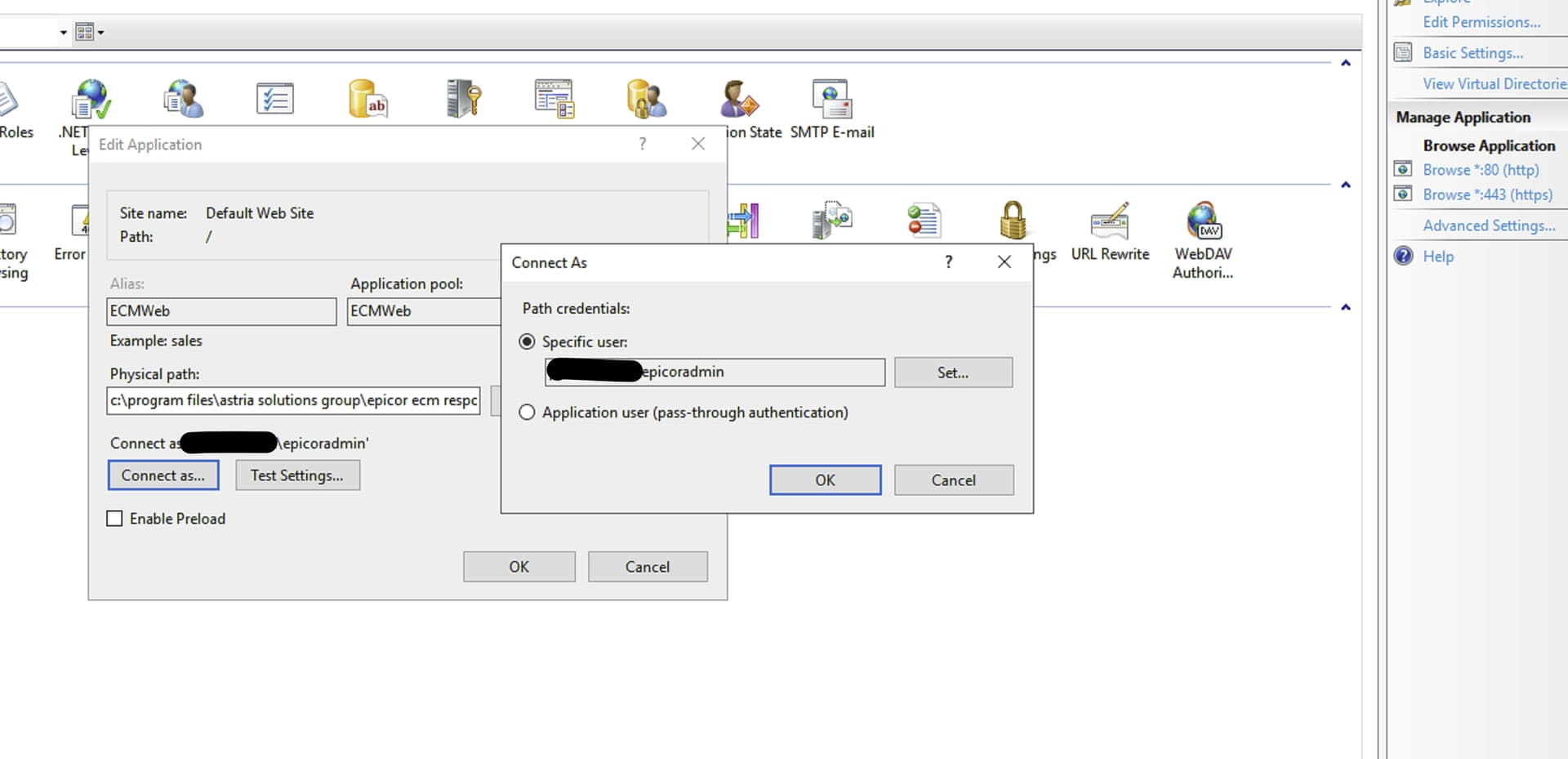Screen dimensions: 1568x759
Task: Browse the application on *:80 (http)
Action: pos(1481,170)
